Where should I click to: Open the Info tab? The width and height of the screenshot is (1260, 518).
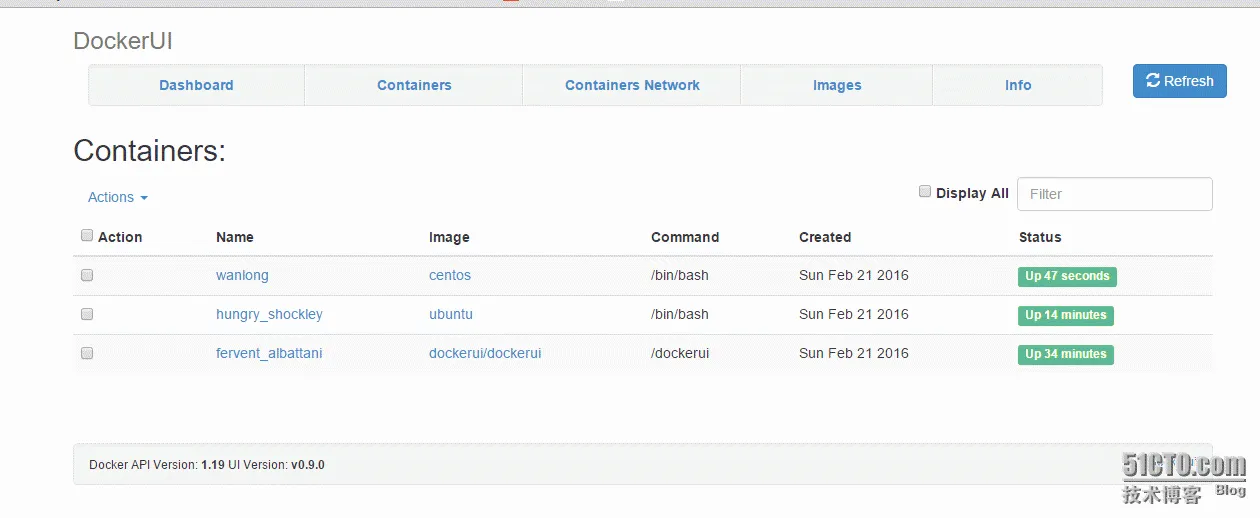pos(1018,86)
